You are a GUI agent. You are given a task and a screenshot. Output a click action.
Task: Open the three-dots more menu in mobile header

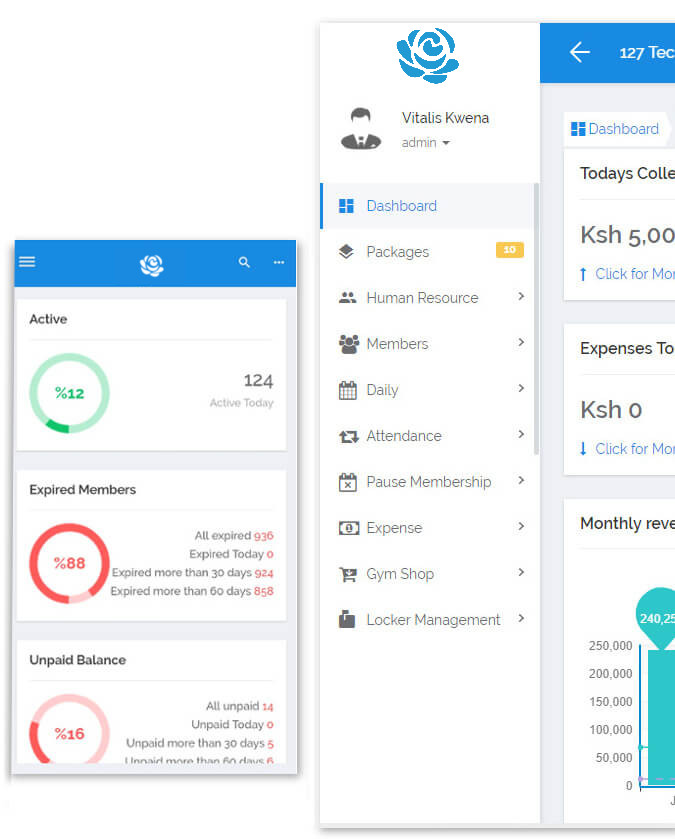coord(279,262)
